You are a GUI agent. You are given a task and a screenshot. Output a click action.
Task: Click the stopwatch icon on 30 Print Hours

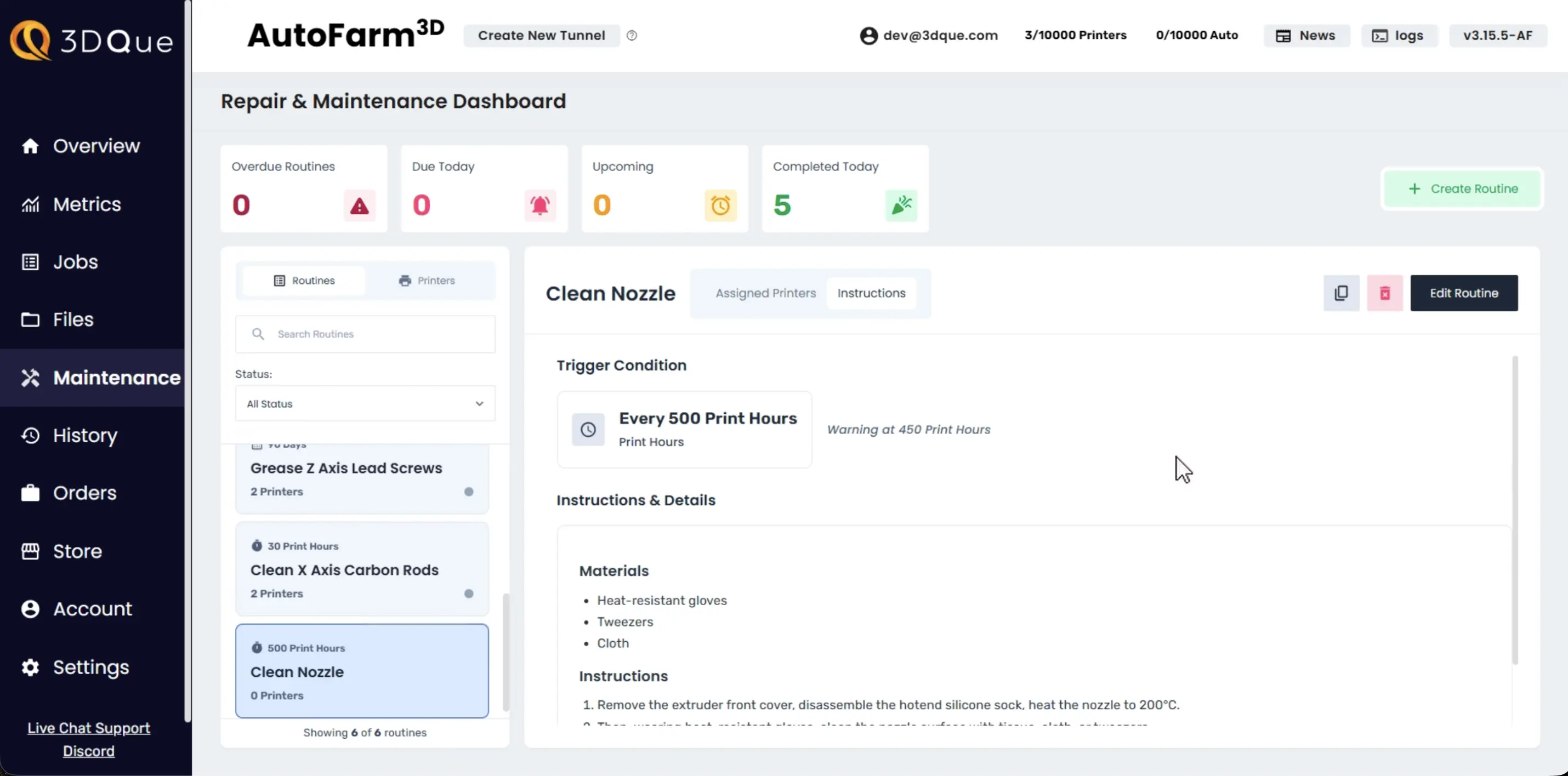pyautogui.click(x=257, y=546)
